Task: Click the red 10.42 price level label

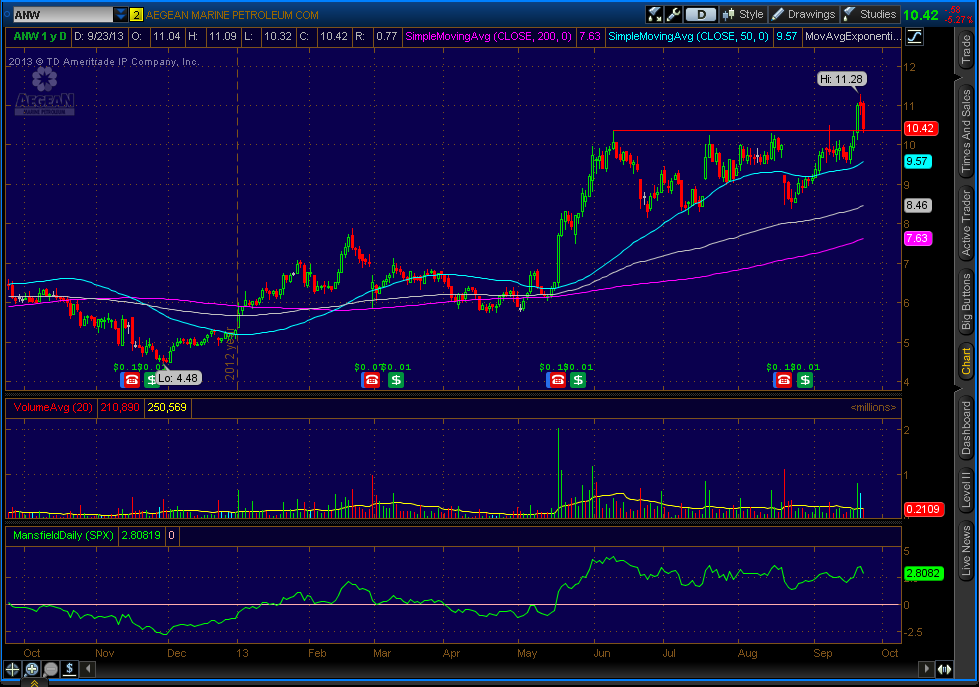Action: [918, 129]
